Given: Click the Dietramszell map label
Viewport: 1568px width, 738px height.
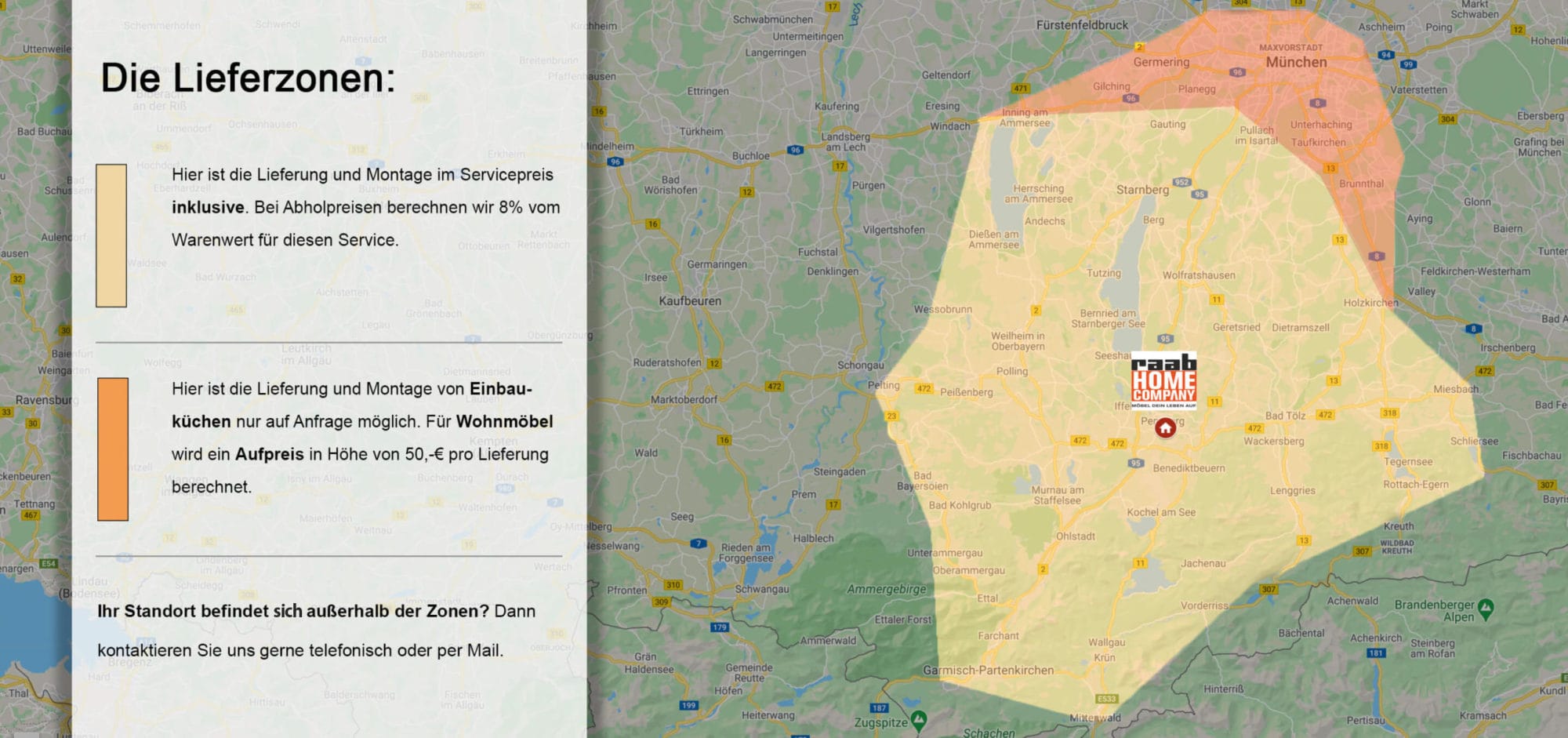Looking at the screenshot, I should coord(1301,327).
